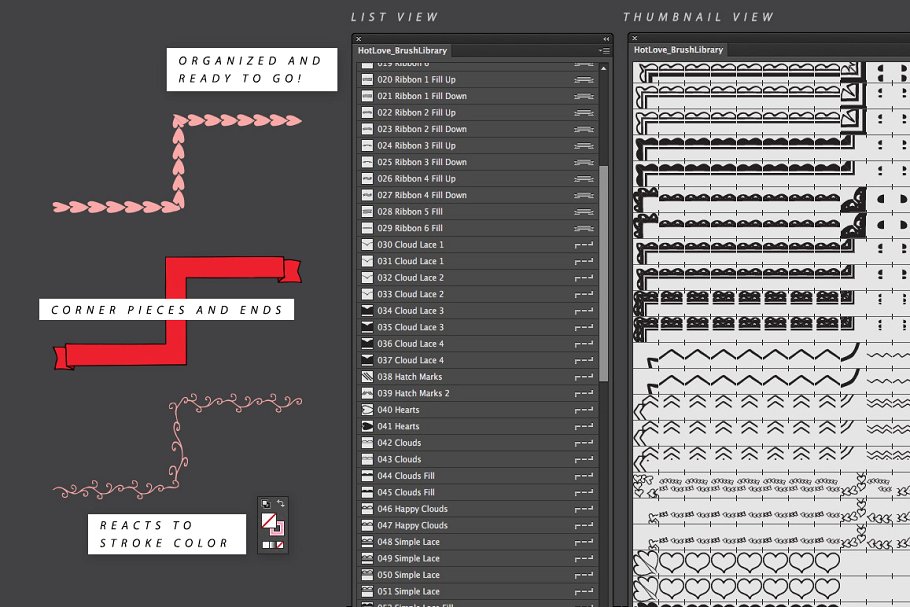Image resolution: width=910 pixels, height=607 pixels.
Task: Select the 038 Hatch Marks brush
Action: coord(410,377)
